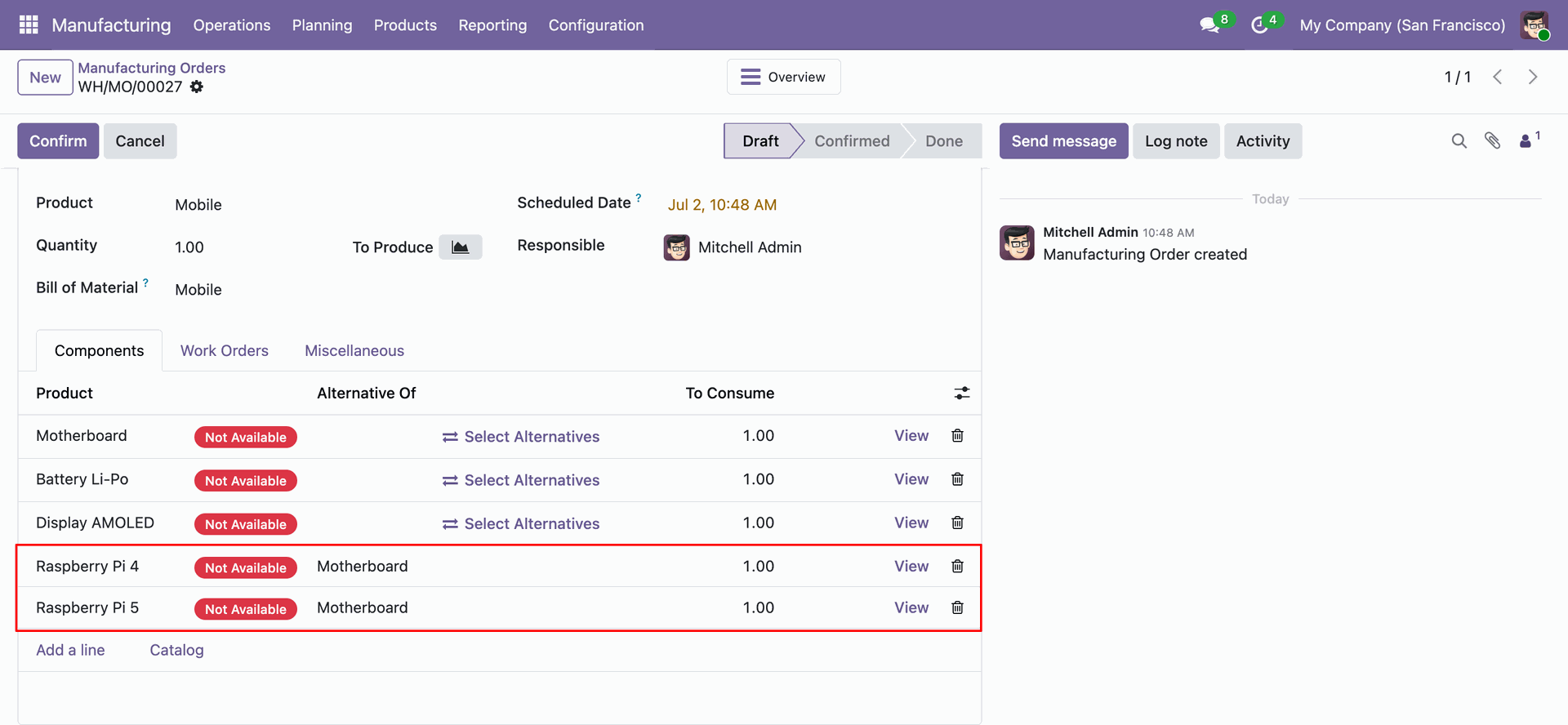Click Mitchell Admin avatar in chatter message
1568x725 pixels.
(1017, 243)
